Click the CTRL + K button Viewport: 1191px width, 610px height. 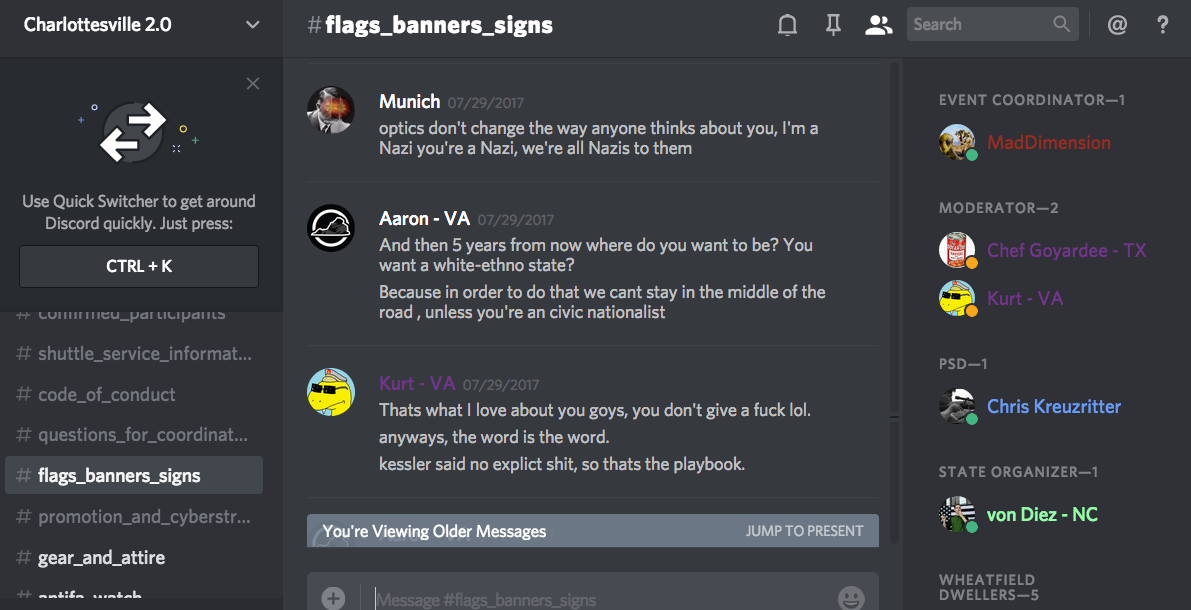(139, 267)
